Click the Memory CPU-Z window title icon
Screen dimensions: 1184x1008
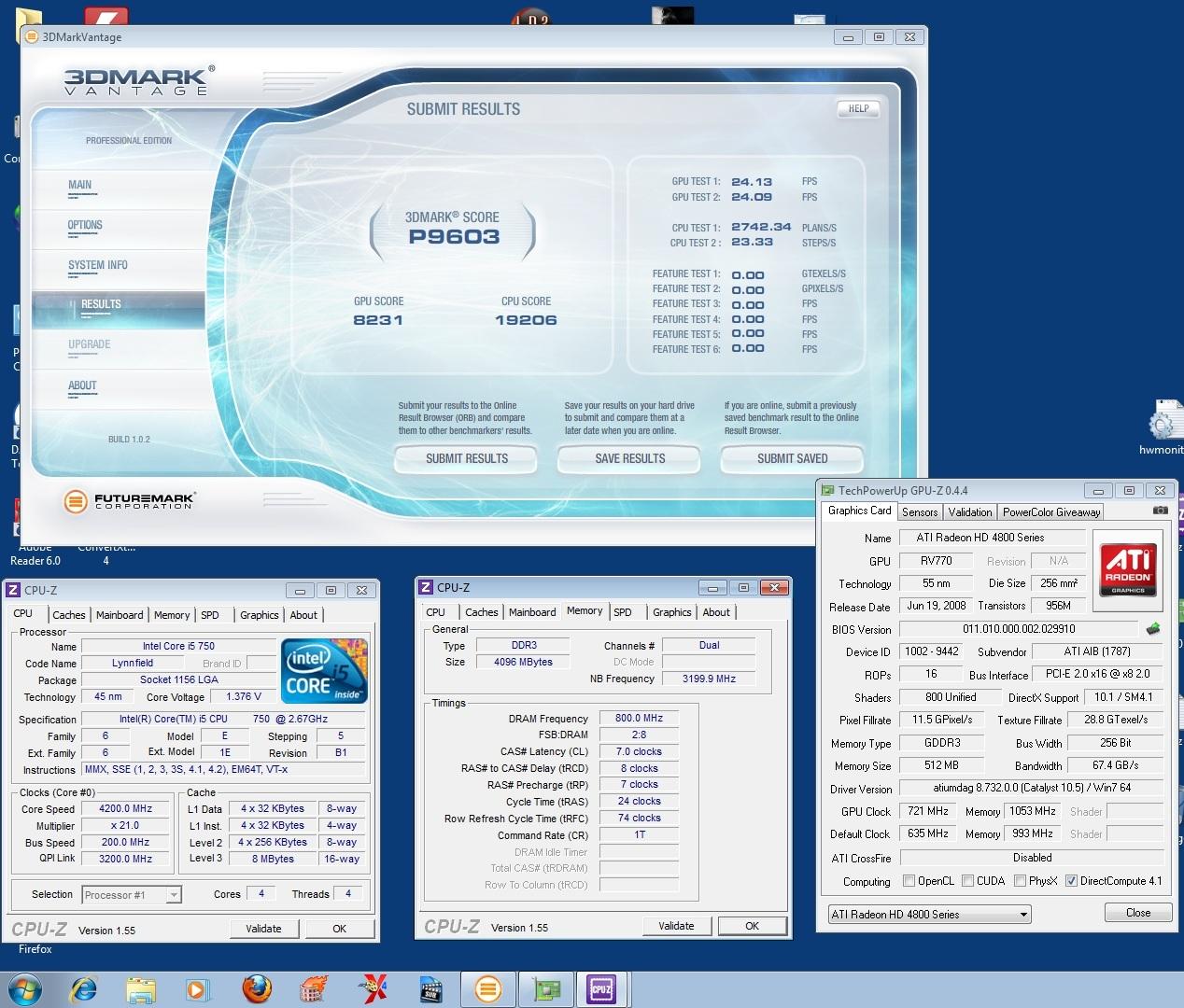pos(426,587)
